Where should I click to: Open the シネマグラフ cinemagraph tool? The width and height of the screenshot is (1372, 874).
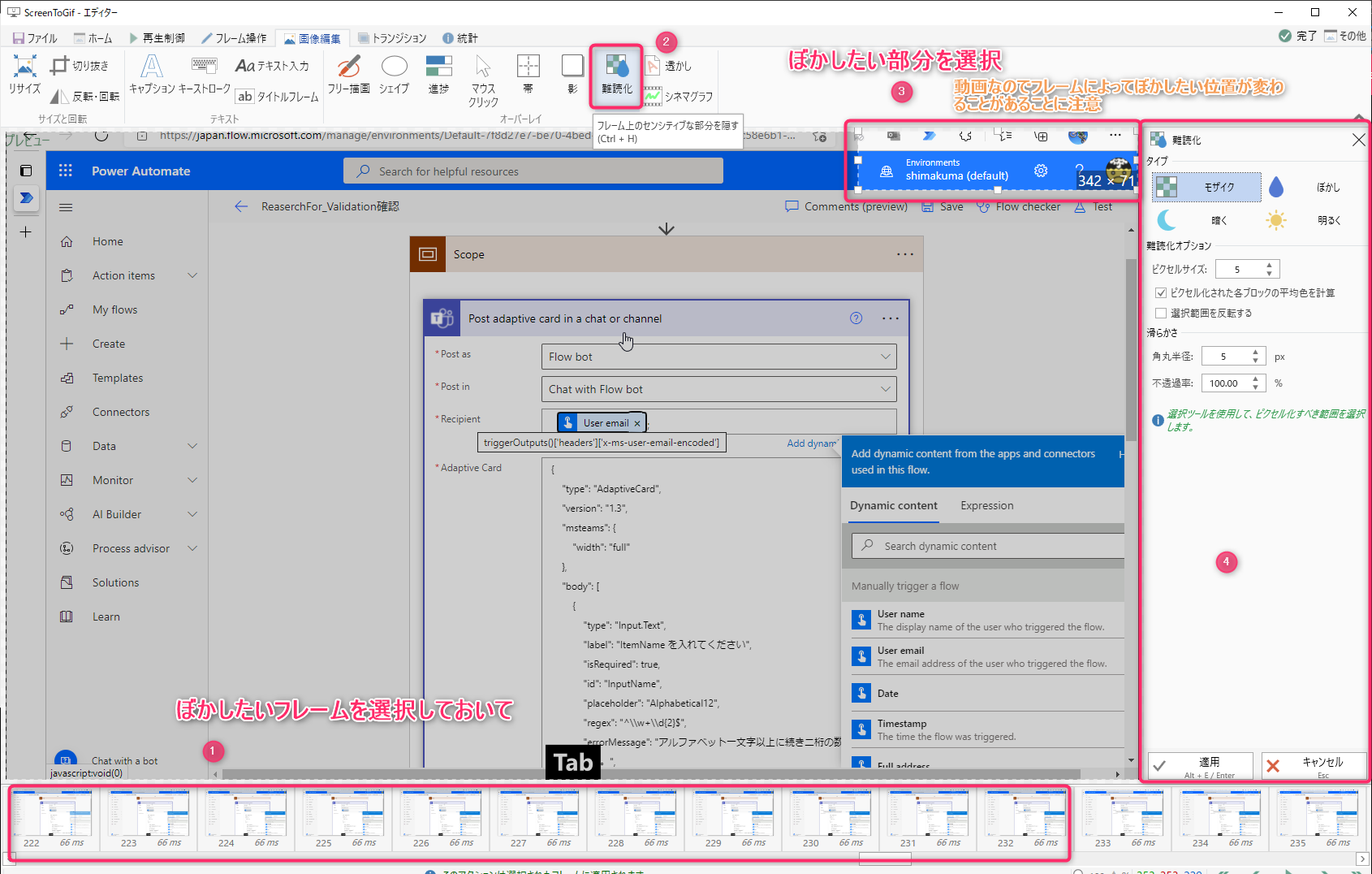[x=679, y=97]
